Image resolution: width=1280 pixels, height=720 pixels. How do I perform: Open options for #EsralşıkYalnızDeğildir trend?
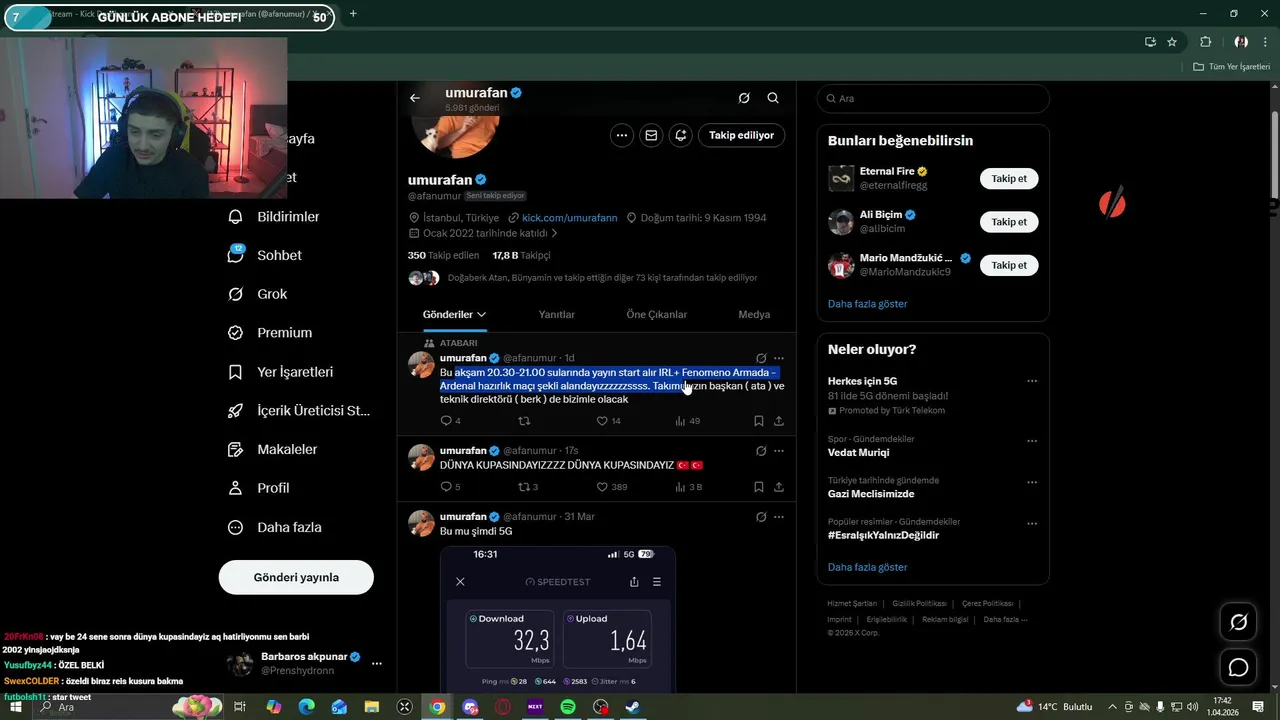coord(1031,523)
